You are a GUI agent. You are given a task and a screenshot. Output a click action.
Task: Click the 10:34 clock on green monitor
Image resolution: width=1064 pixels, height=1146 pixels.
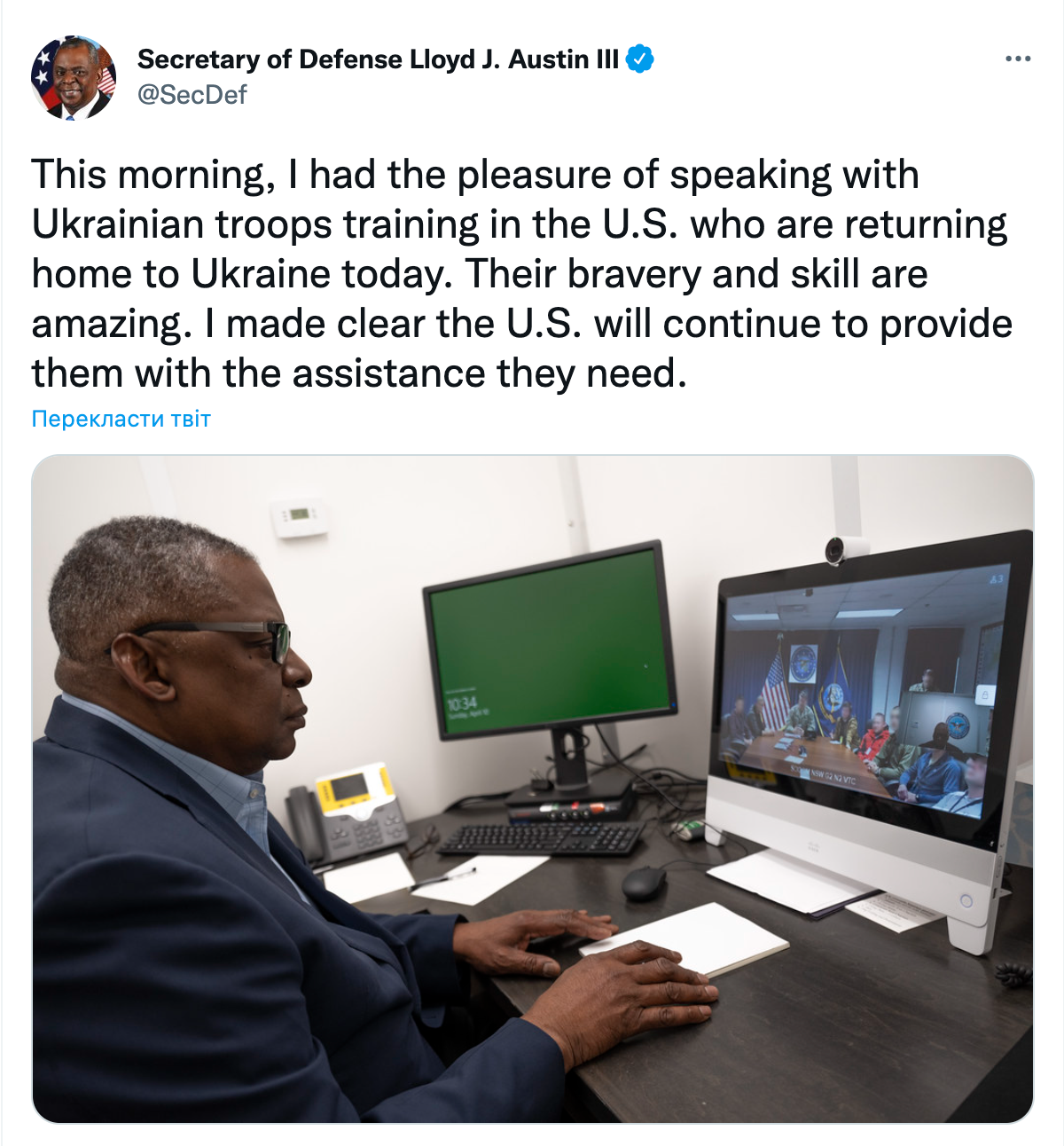pyautogui.click(x=462, y=705)
